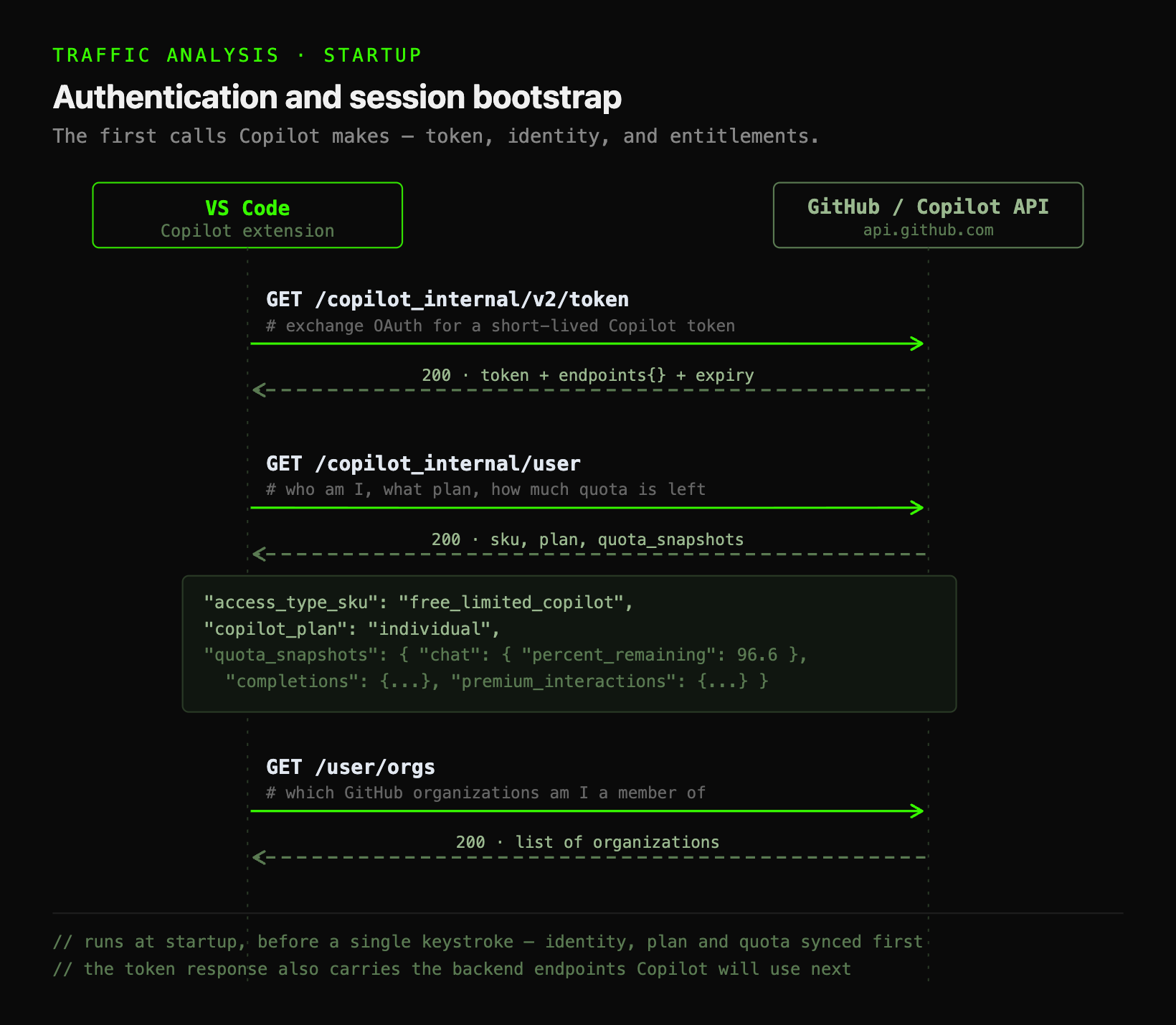Click arrowhead of the /user/orgs request arrow
1176x1025 pixels.
point(917,811)
